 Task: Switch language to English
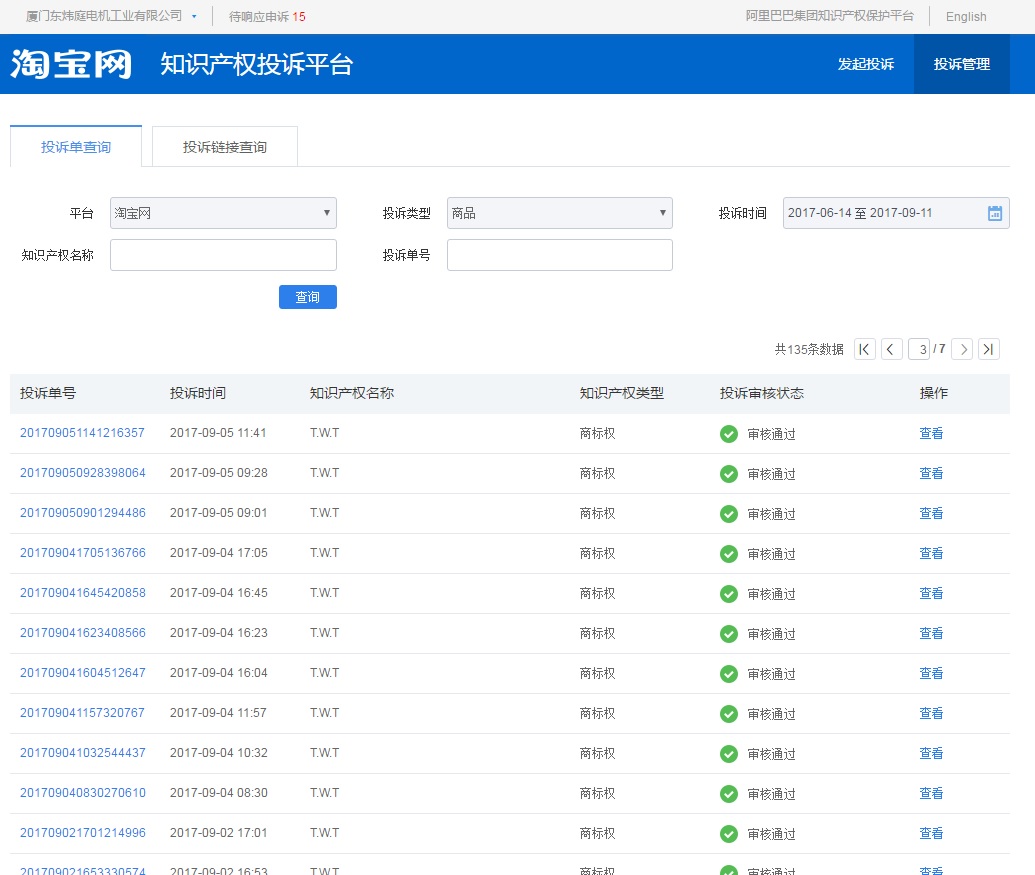965,17
